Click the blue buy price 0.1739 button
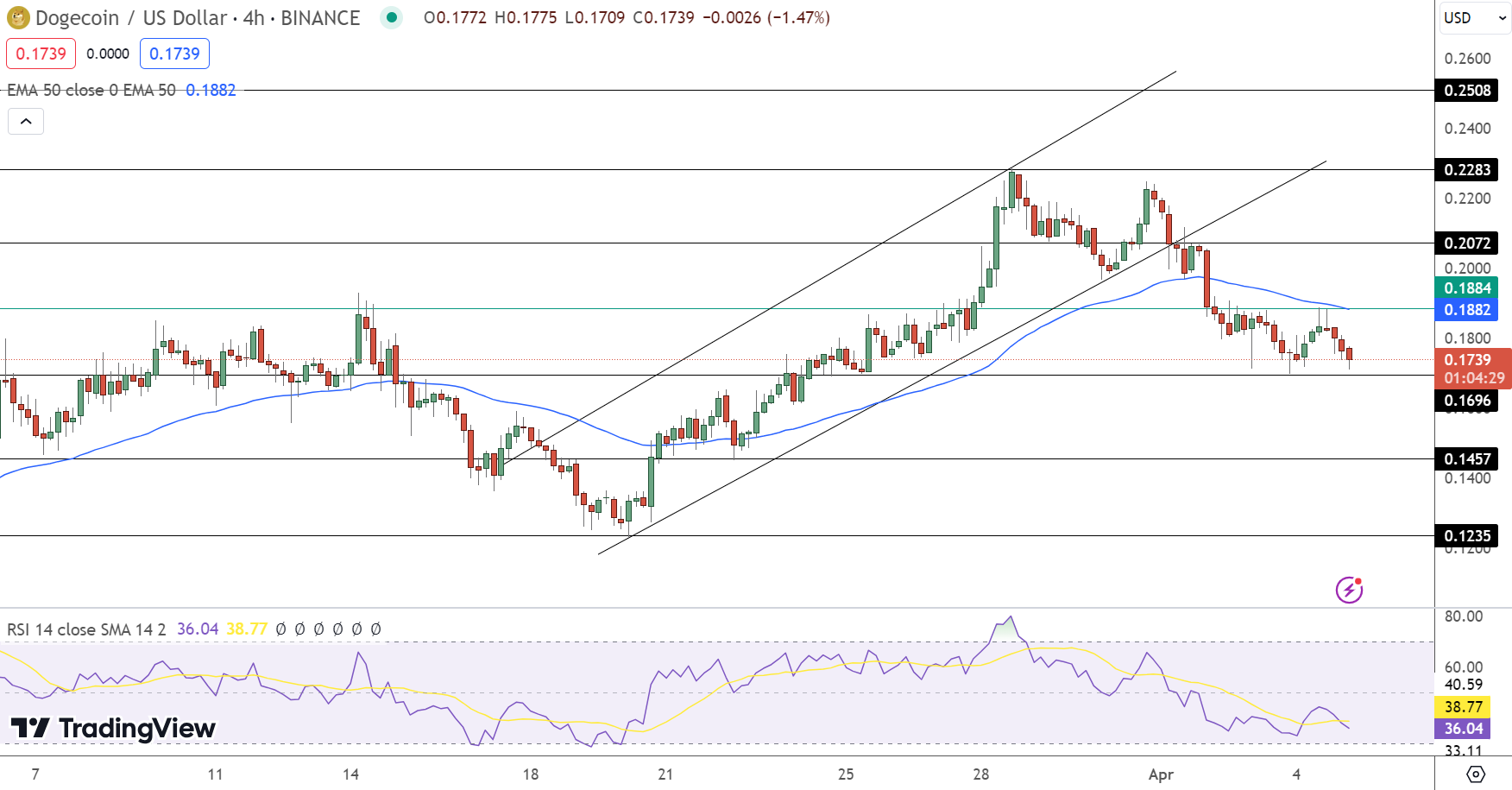The image size is (1512, 790). pos(174,54)
